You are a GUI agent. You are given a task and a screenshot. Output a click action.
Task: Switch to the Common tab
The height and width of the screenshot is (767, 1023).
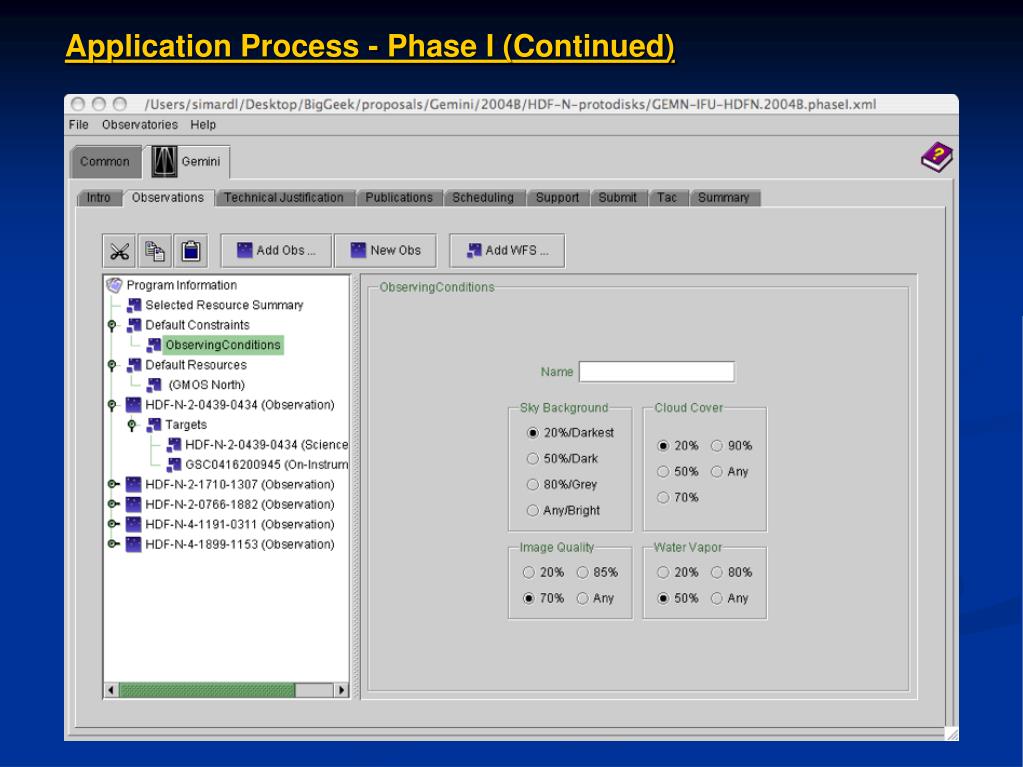(x=105, y=162)
